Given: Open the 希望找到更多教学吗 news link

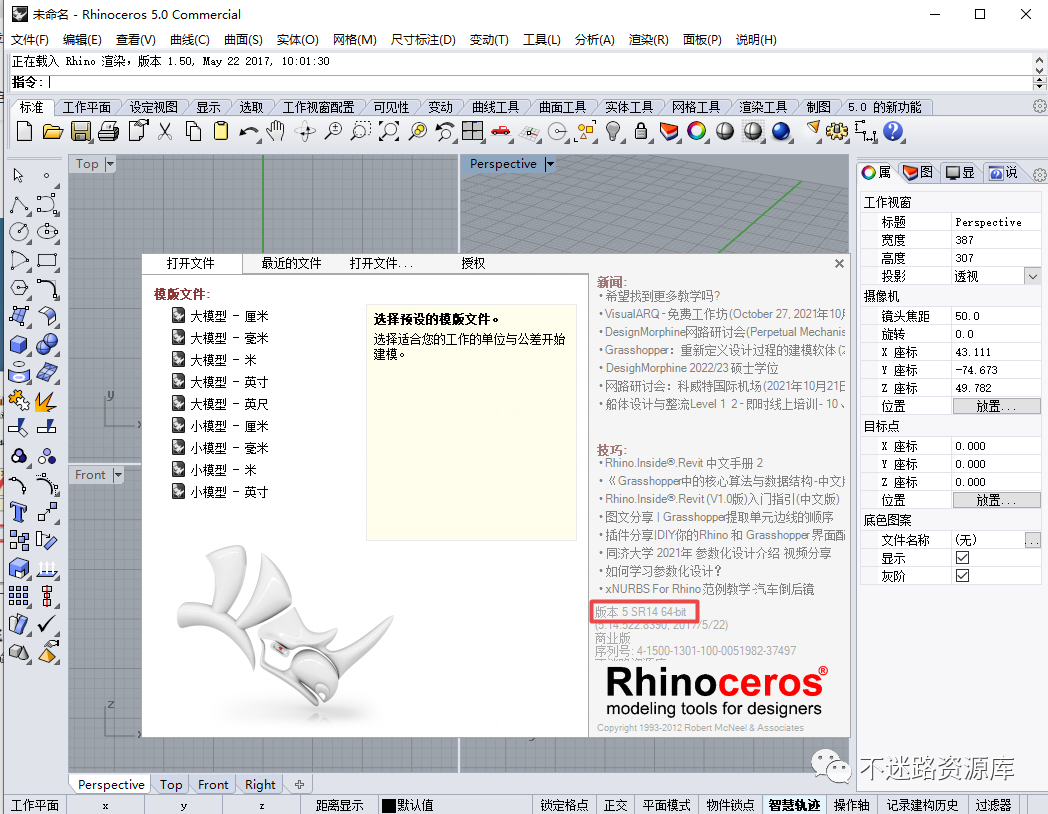Looking at the screenshot, I should tap(662, 296).
